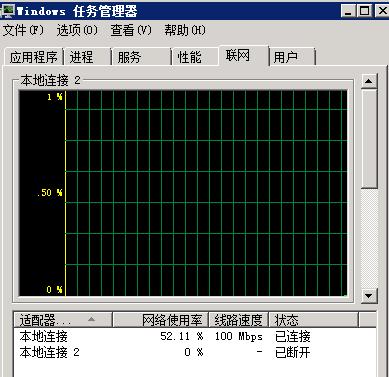Switch to the 服务 tab
This screenshot has width=389, height=377.
click(141, 57)
